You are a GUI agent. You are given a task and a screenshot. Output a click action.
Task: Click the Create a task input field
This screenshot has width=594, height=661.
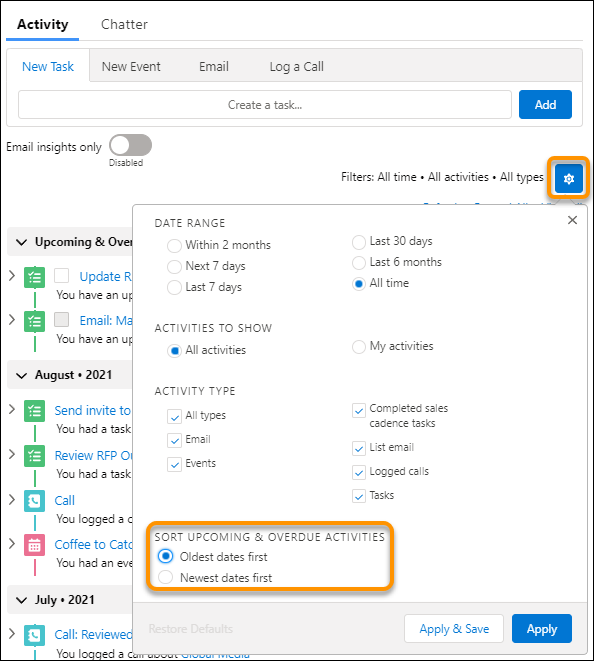pyautogui.click(x=265, y=105)
